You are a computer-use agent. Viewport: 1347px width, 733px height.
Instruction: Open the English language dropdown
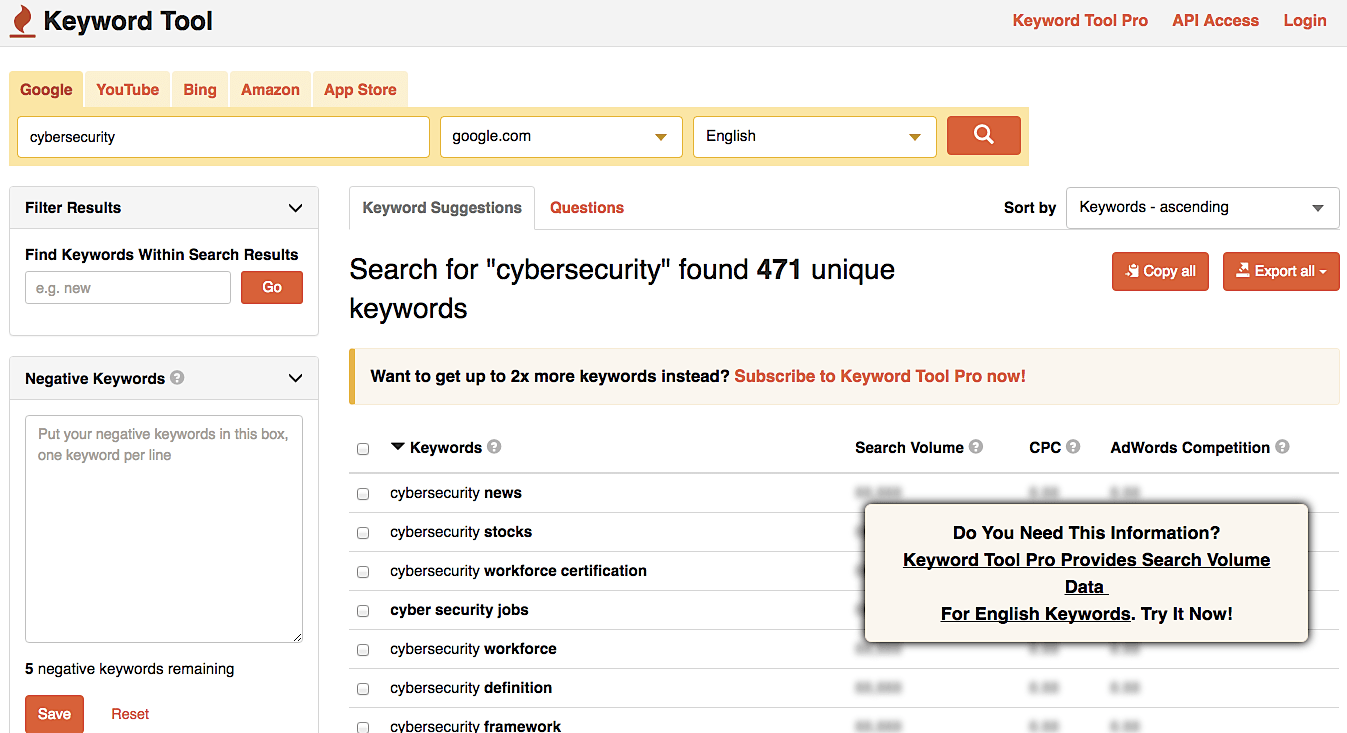click(x=913, y=136)
